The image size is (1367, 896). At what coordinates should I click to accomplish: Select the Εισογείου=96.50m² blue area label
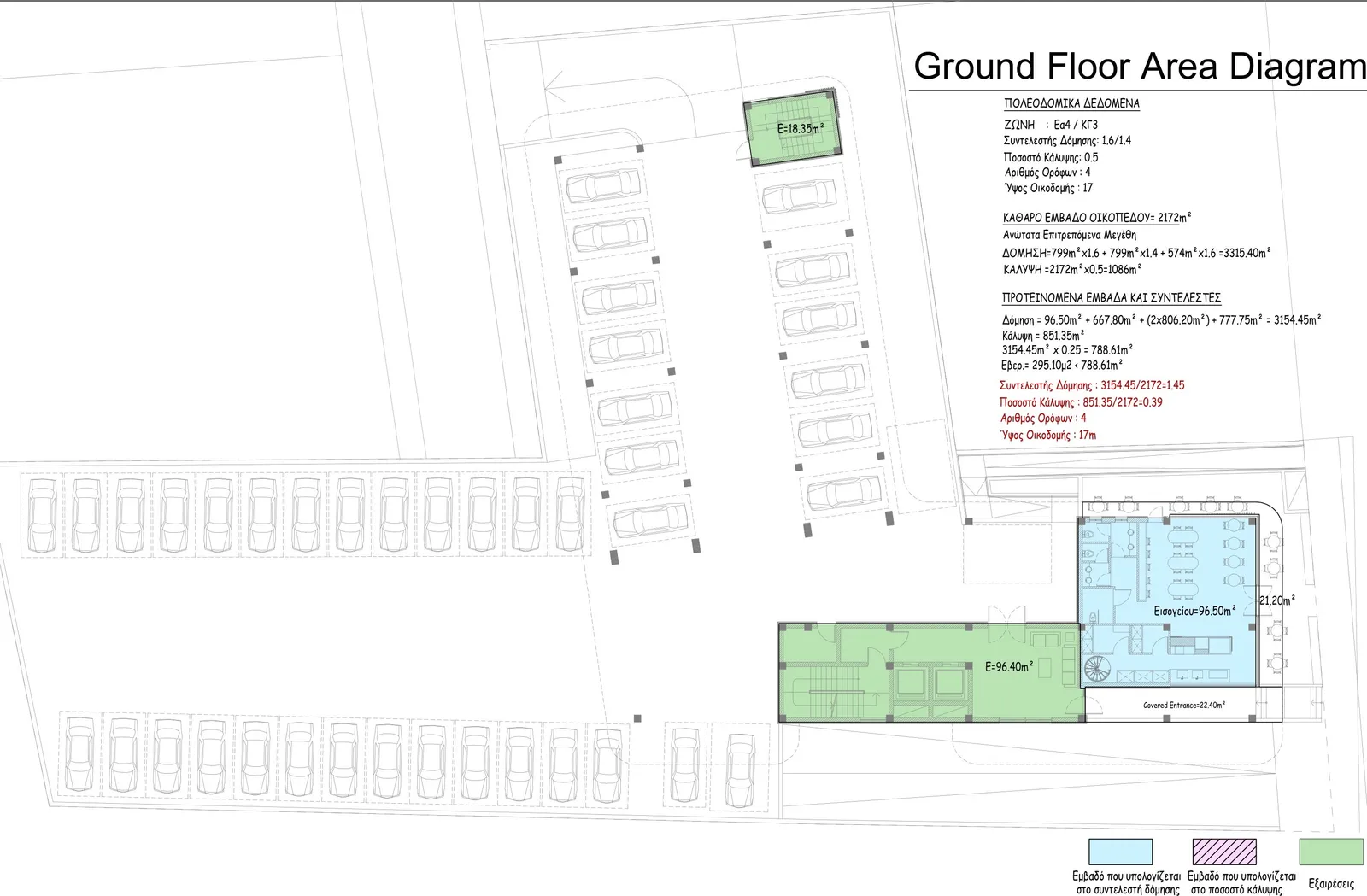pos(1194,611)
